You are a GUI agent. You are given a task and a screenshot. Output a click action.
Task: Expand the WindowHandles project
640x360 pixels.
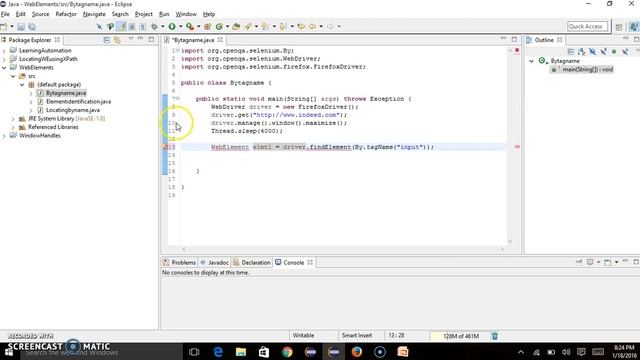[x=4, y=136]
